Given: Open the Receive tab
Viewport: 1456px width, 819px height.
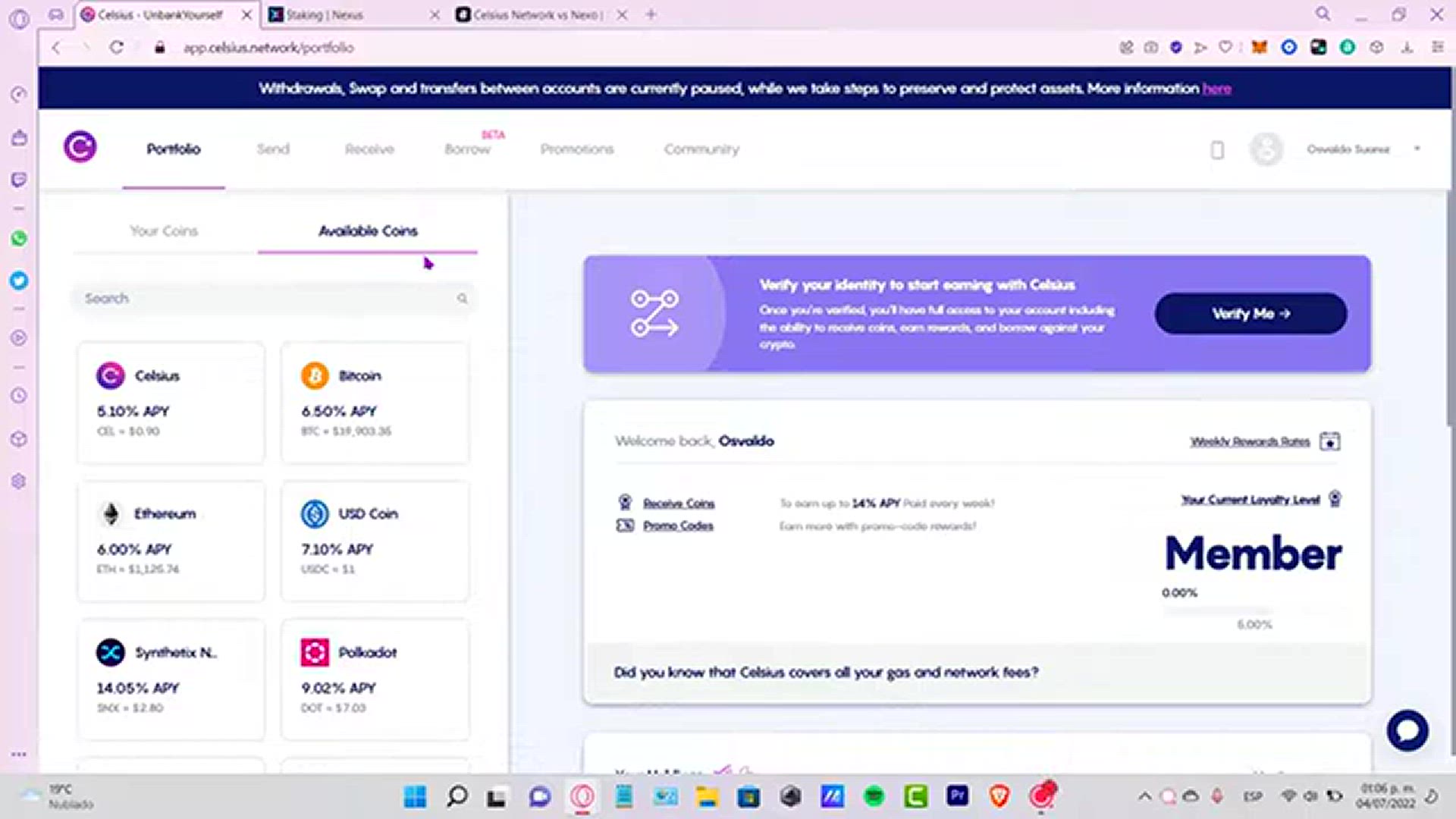Looking at the screenshot, I should tap(369, 149).
